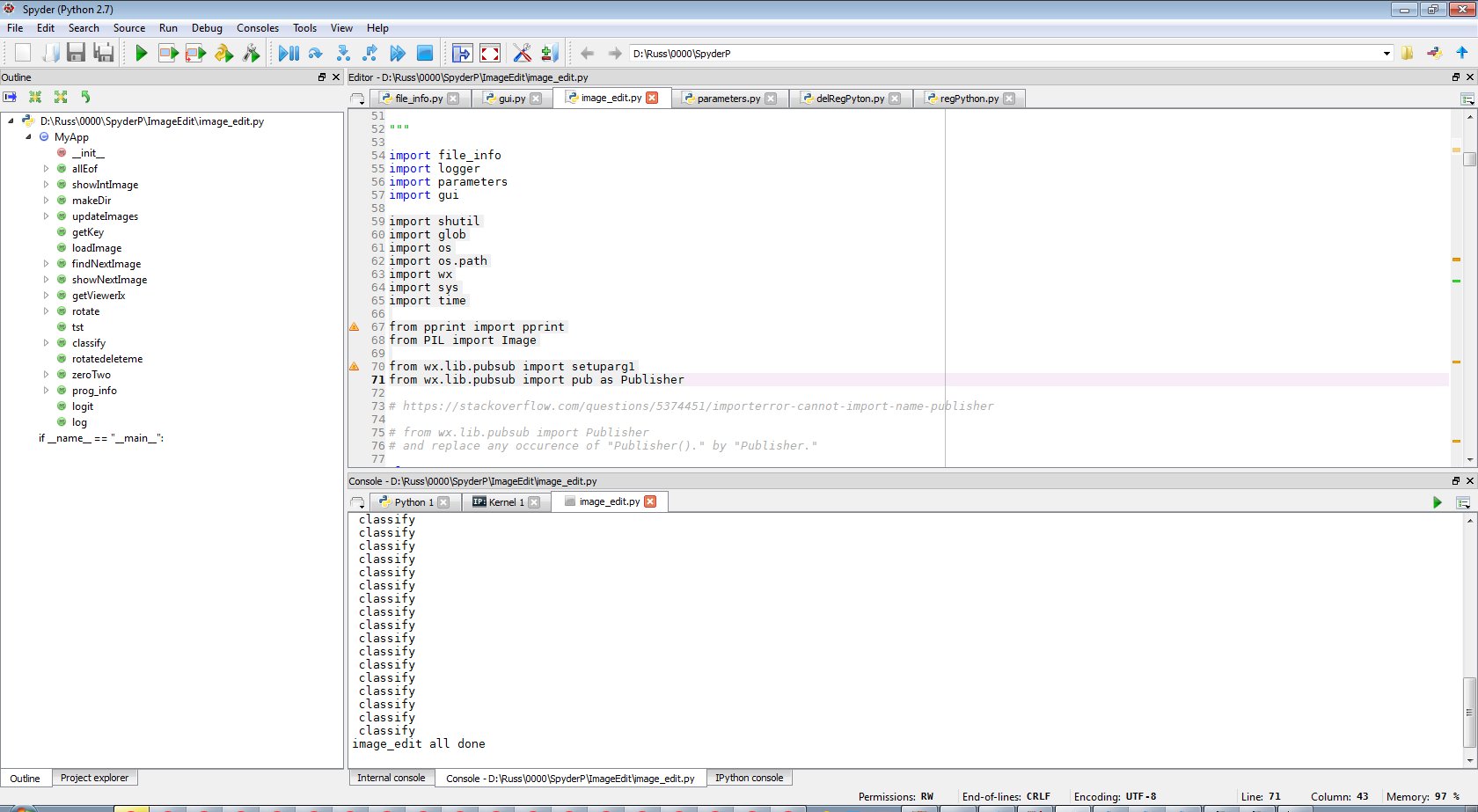
Task: Switch to Internal console tab
Action: coord(391,778)
